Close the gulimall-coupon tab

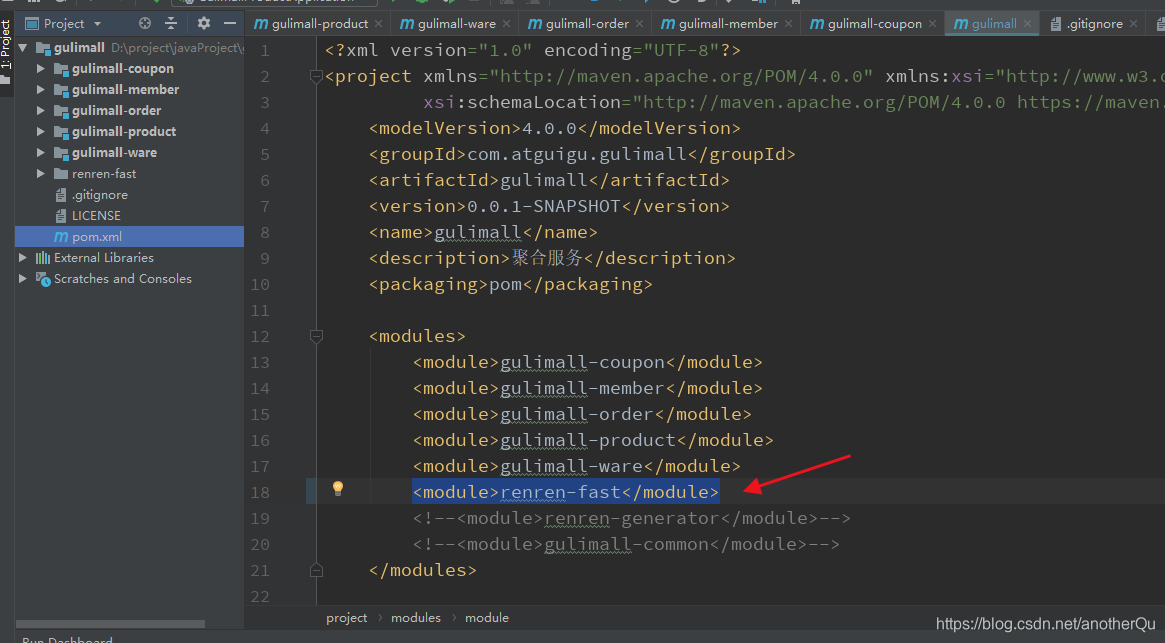(932, 24)
